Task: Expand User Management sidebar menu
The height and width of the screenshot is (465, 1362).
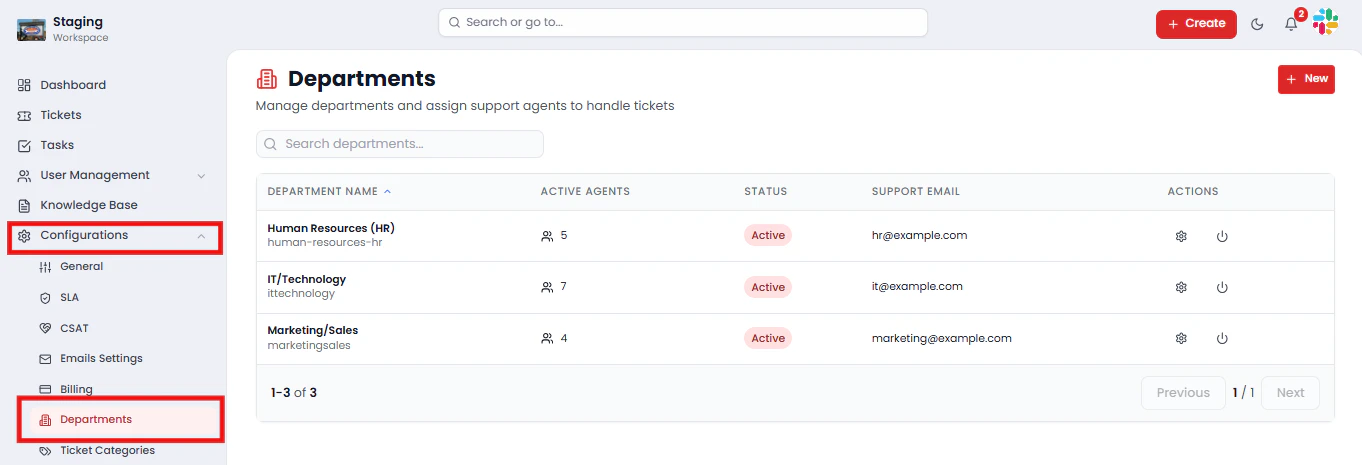Action: click(x=201, y=176)
